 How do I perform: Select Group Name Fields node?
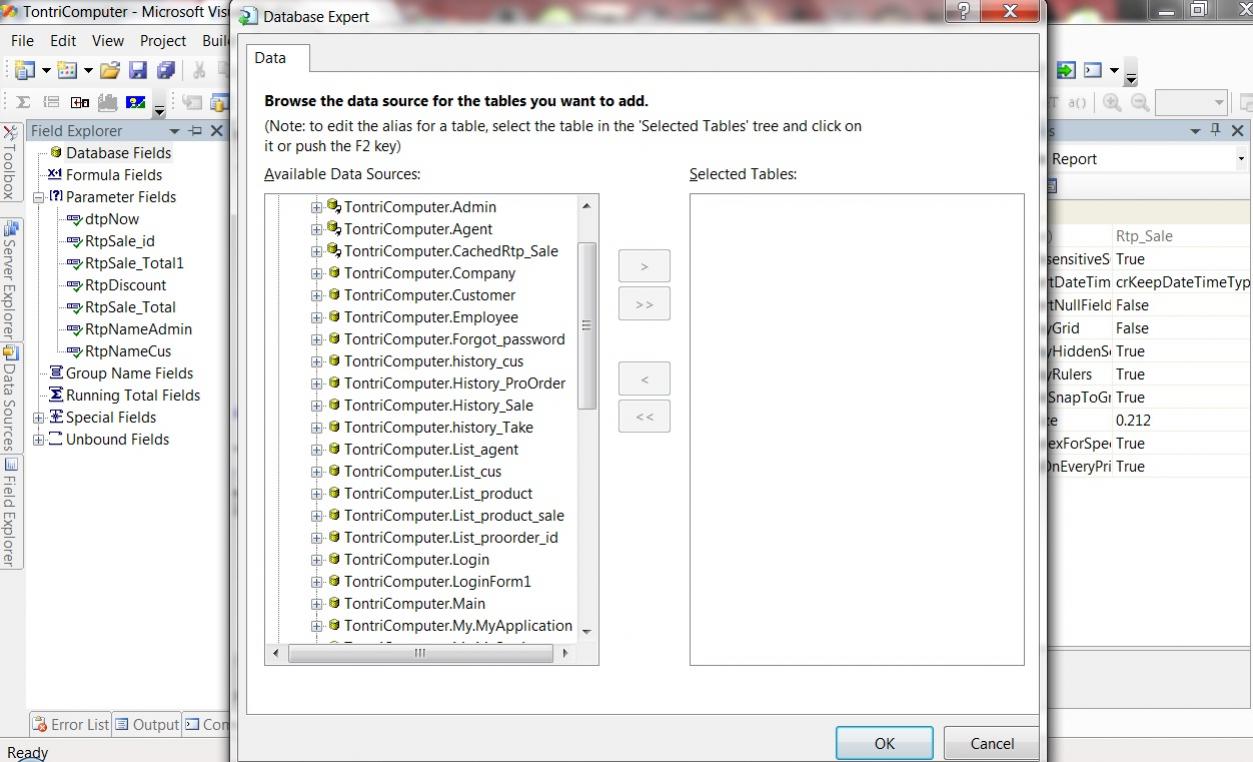[130, 373]
